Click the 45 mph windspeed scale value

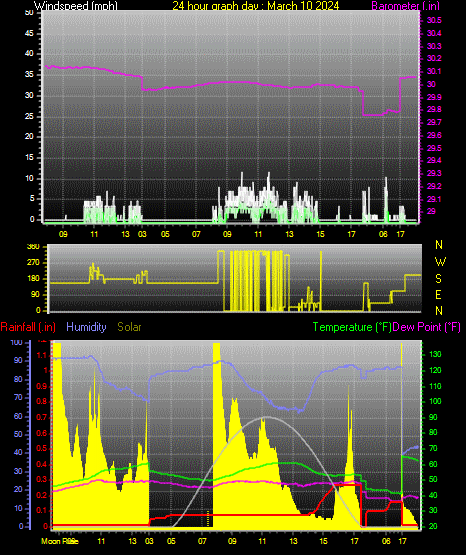pos(29,34)
